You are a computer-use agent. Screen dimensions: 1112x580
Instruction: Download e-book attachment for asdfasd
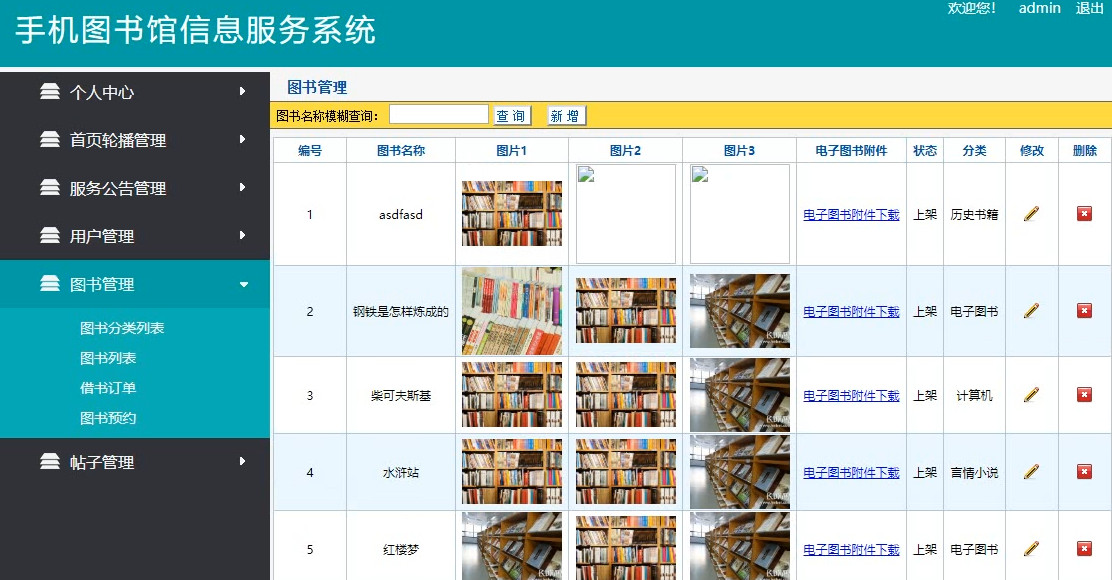pos(851,214)
